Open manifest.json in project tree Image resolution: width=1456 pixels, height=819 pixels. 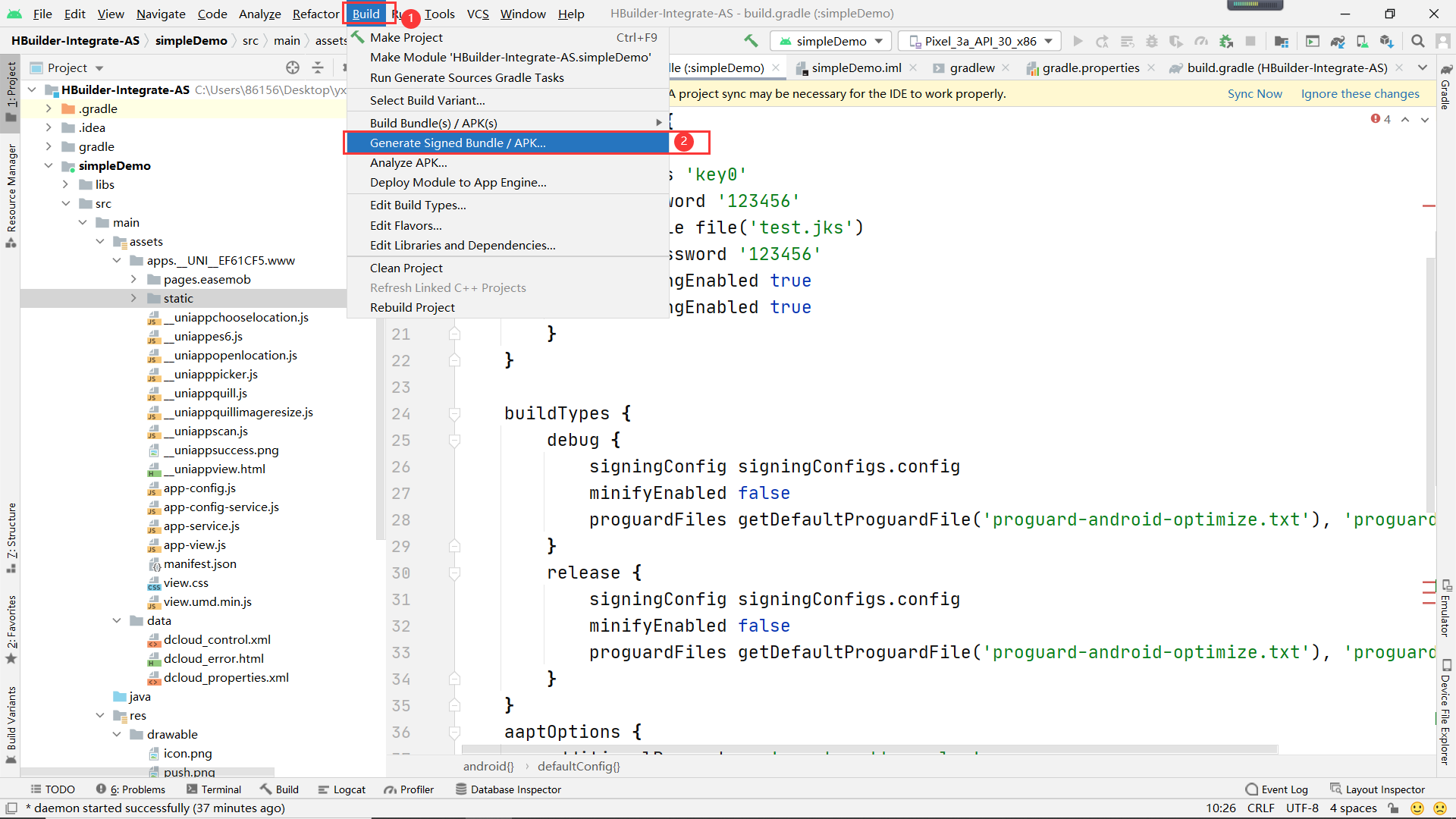tap(199, 563)
